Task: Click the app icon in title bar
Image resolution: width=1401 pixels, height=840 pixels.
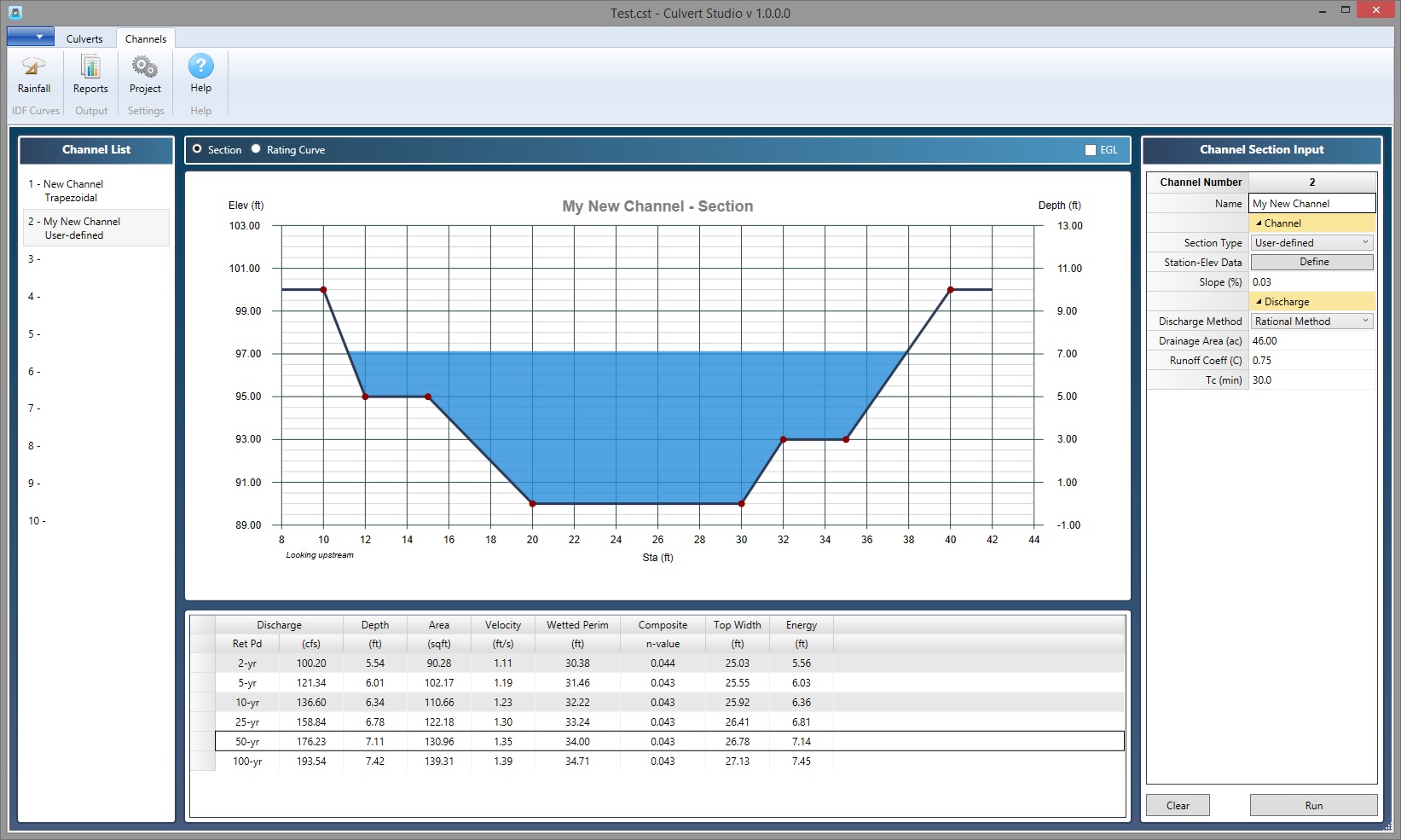Action: (x=14, y=13)
